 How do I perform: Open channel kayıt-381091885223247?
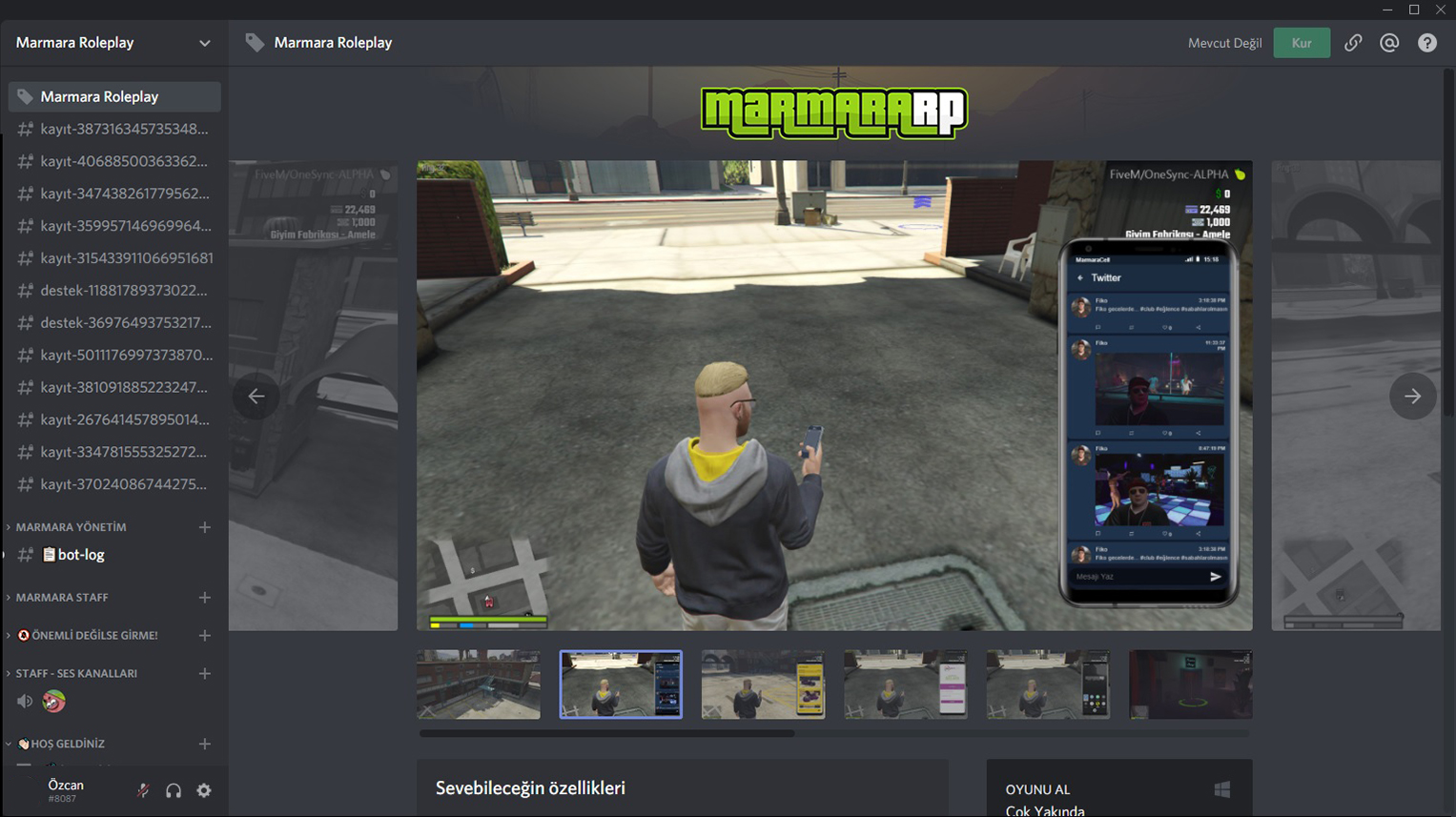(114, 387)
